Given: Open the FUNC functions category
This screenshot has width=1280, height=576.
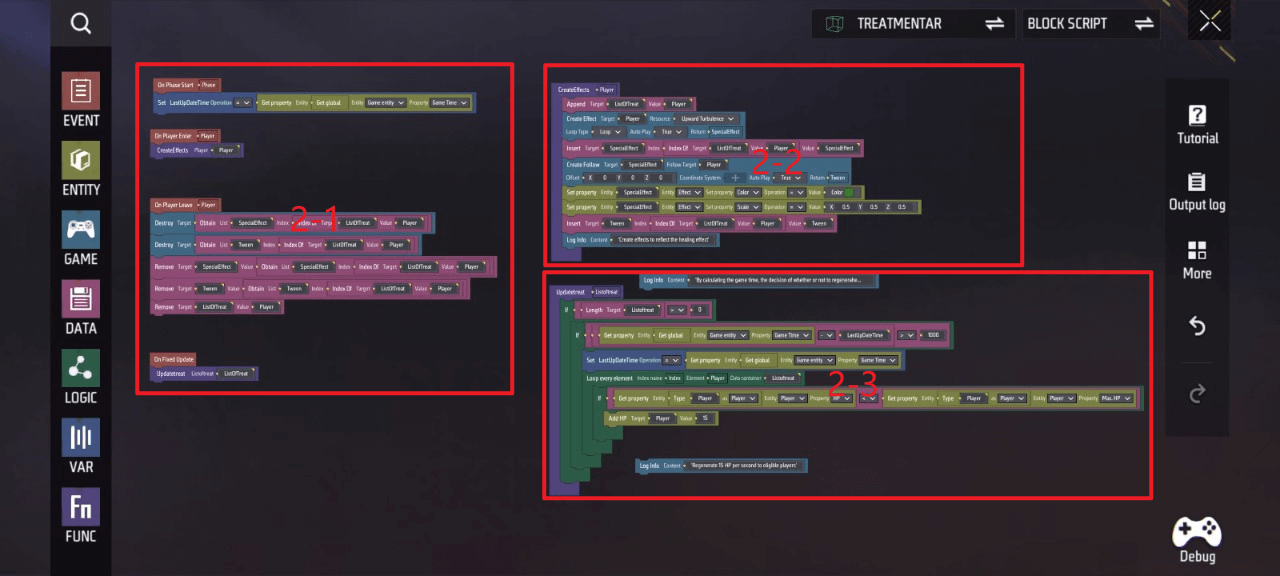Looking at the screenshot, I should (x=81, y=516).
